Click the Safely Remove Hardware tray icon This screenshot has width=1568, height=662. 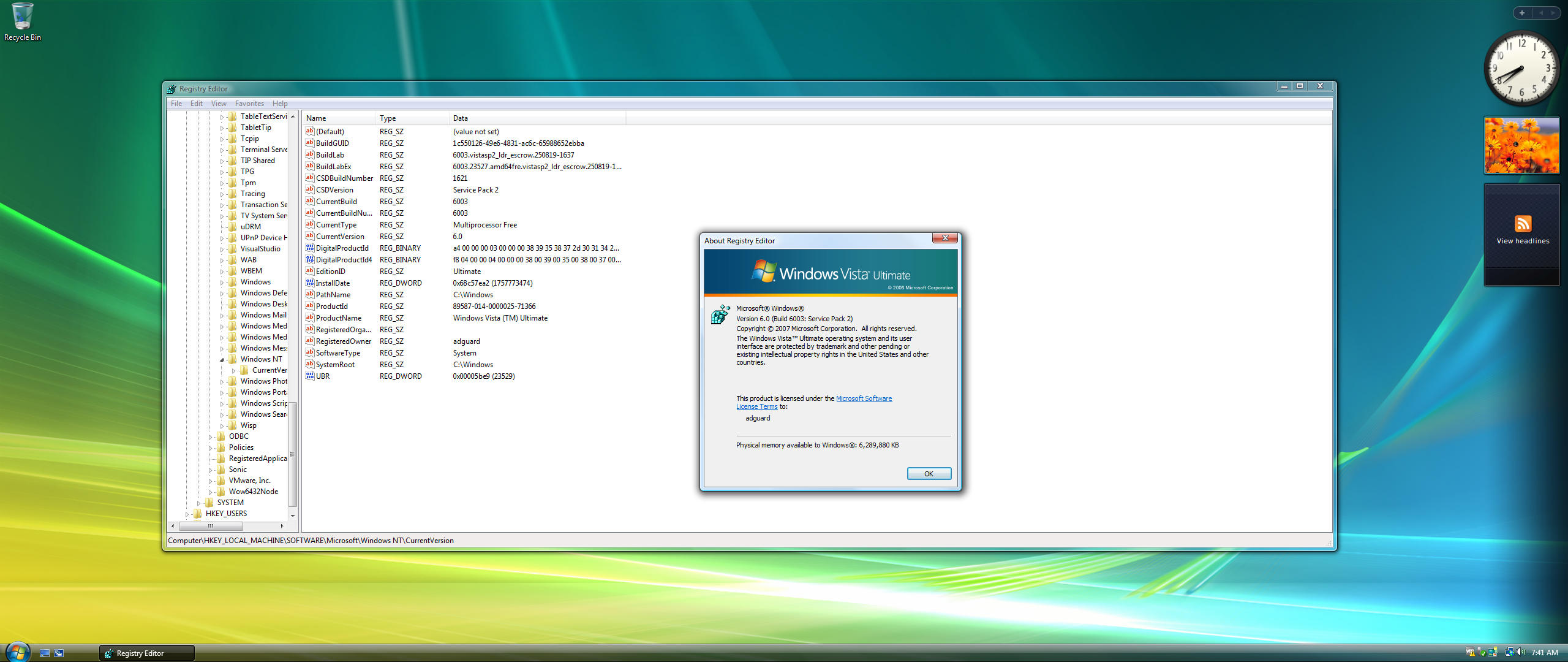click(1482, 652)
